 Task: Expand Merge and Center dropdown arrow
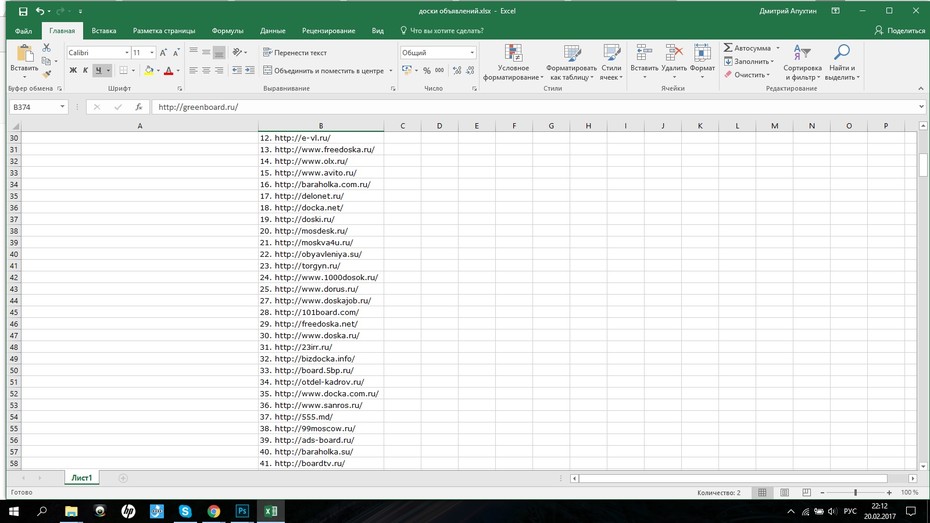pyautogui.click(x=391, y=71)
